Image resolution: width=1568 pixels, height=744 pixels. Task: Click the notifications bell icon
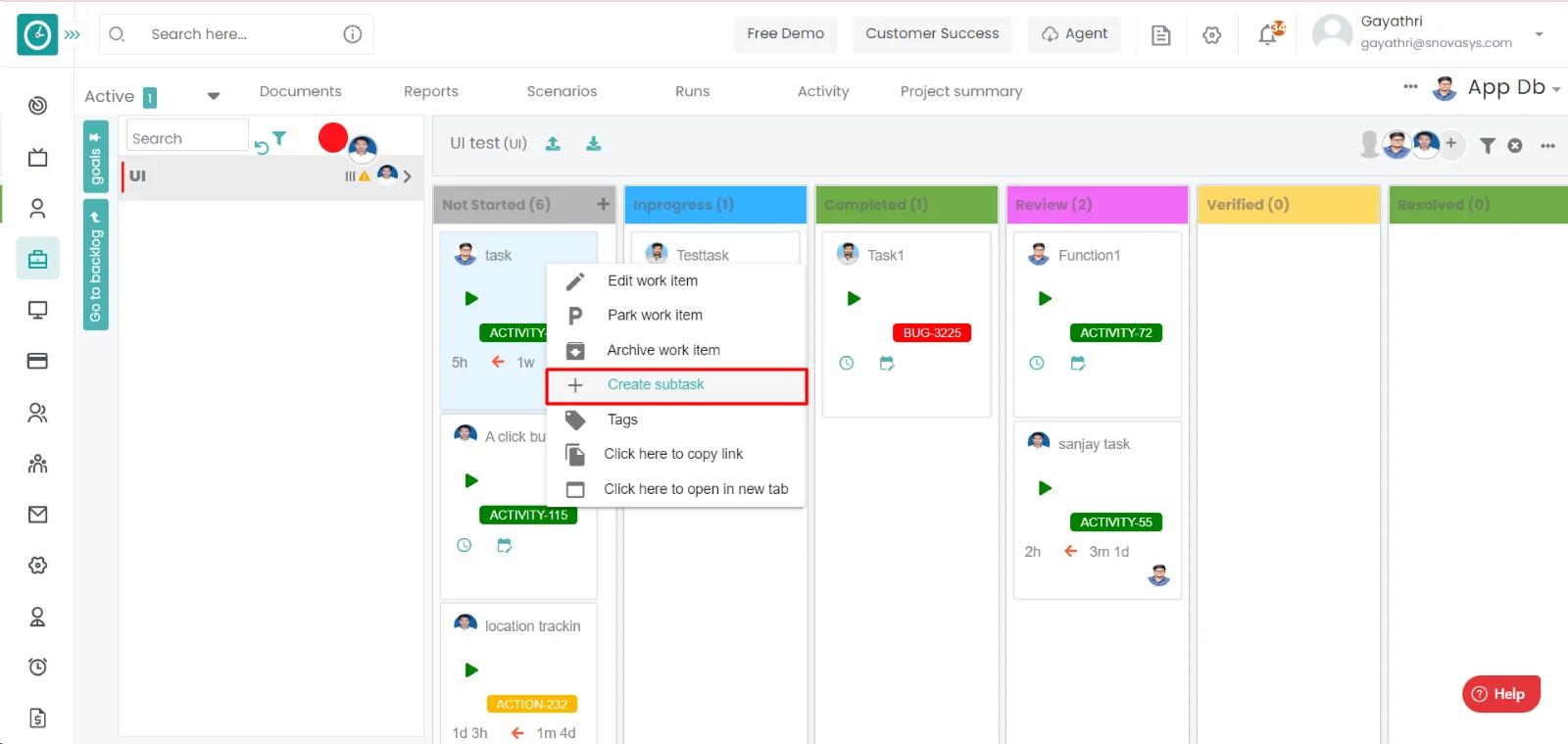point(1268,35)
